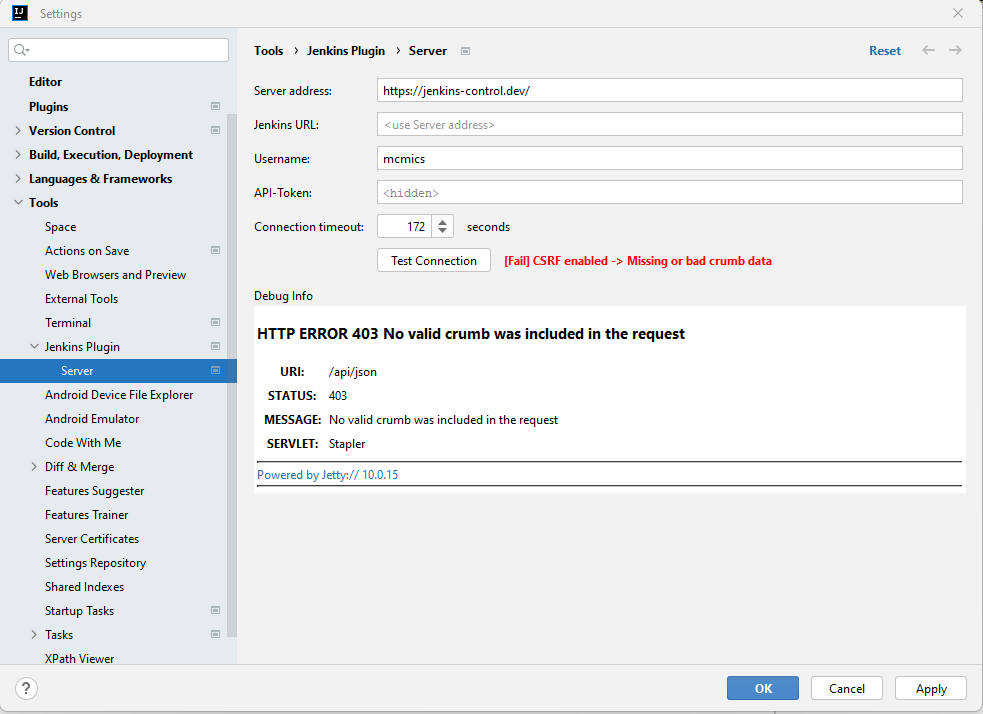Click the red CSRF fail message
The width and height of the screenshot is (983, 714).
(638, 261)
